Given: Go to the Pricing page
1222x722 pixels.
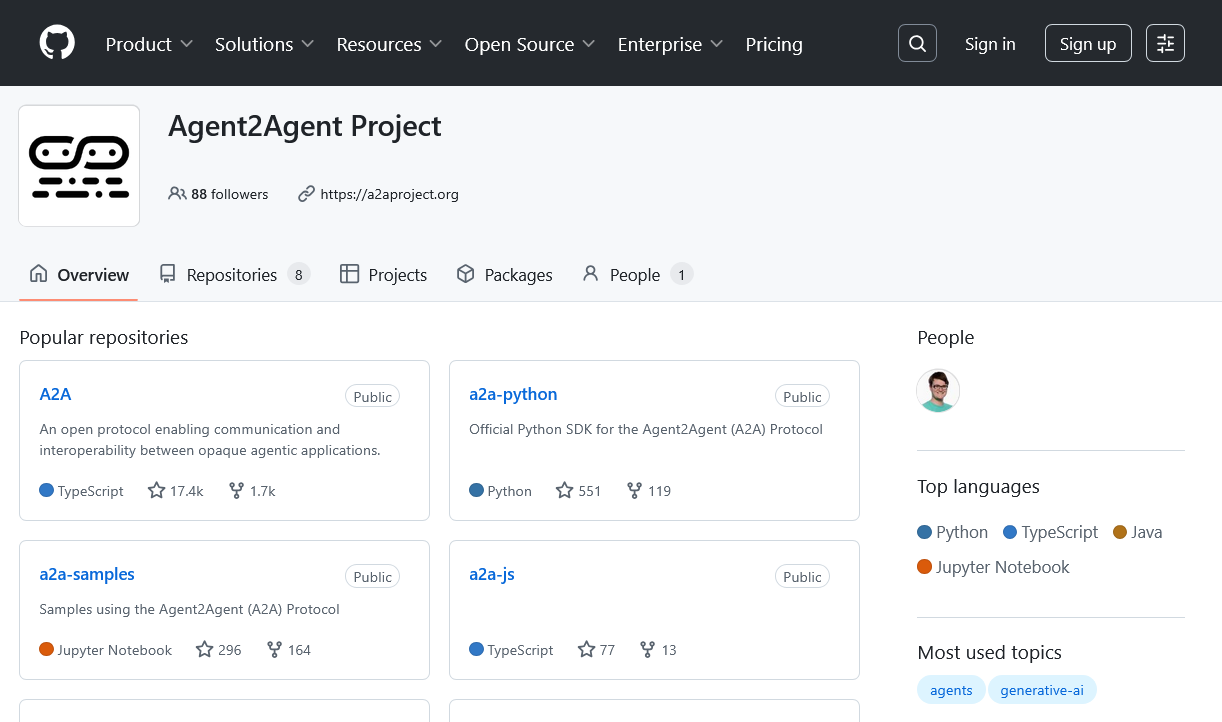Looking at the screenshot, I should point(774,44).
